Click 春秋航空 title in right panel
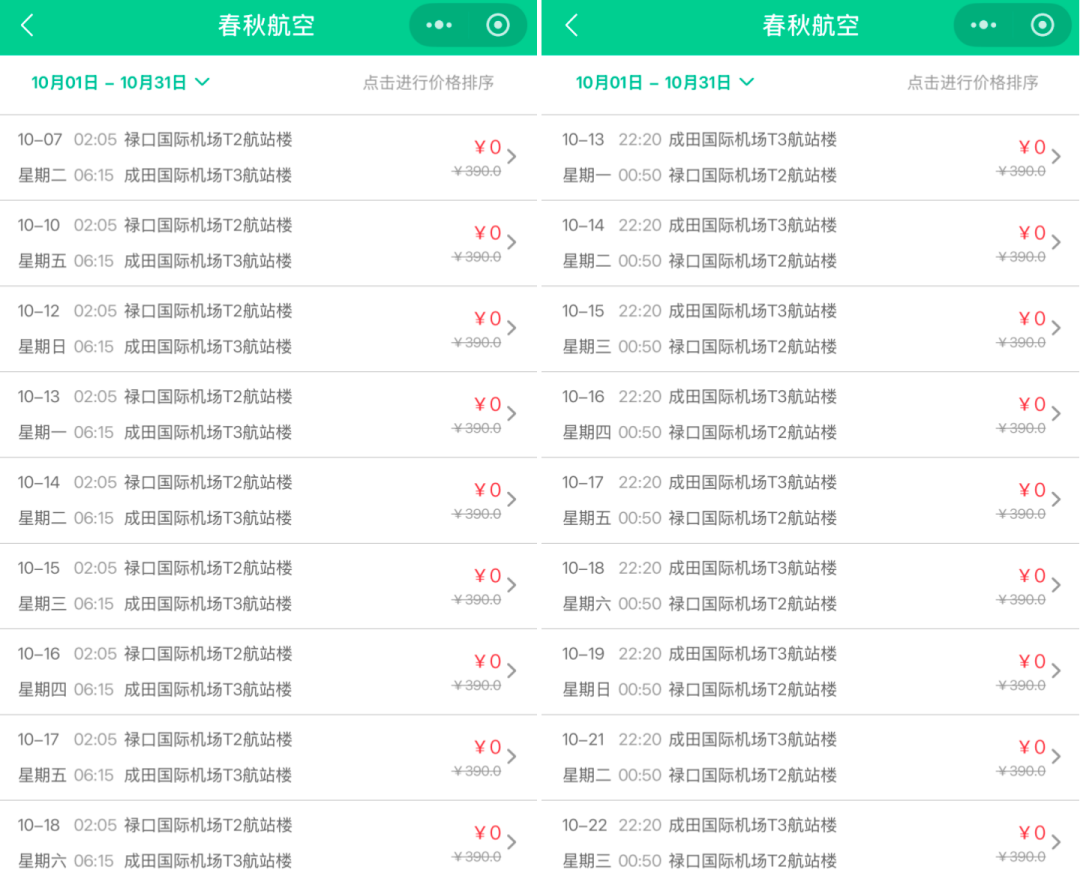Viewport: 1080px width, 879px height. tap(811, 25)
